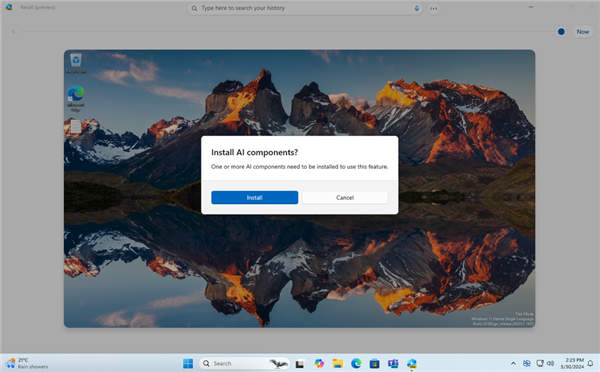600x372 pixels.
Task: Launch Copilot from the taskbar
Action: (319, 363)
